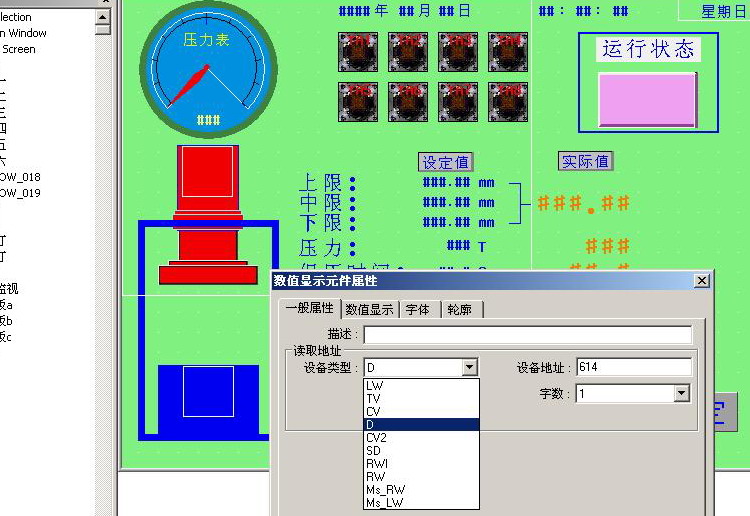Switch to the 数值显示 tab
The height and width of the screenshot is (516, 750).
(x=369, y=310)
